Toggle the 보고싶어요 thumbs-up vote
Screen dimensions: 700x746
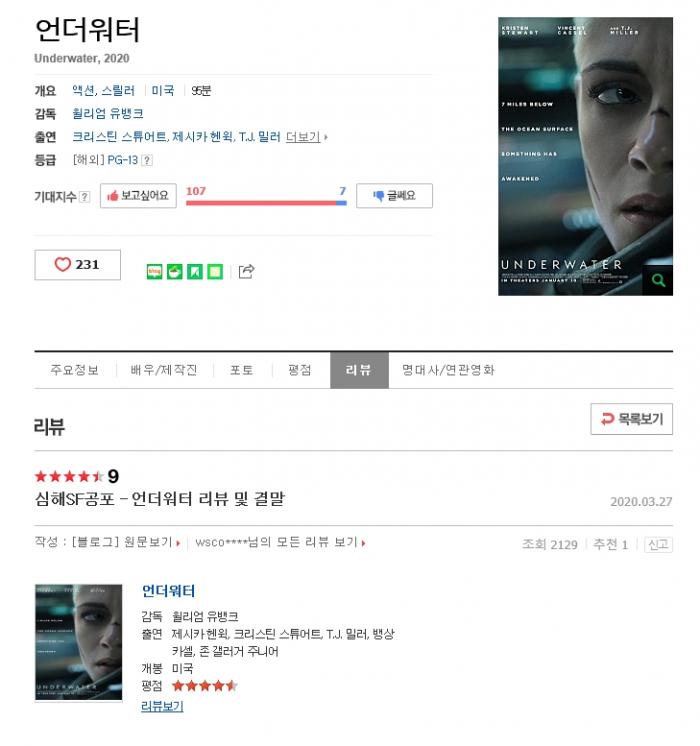pyautogui.click(x=138, y=196)
